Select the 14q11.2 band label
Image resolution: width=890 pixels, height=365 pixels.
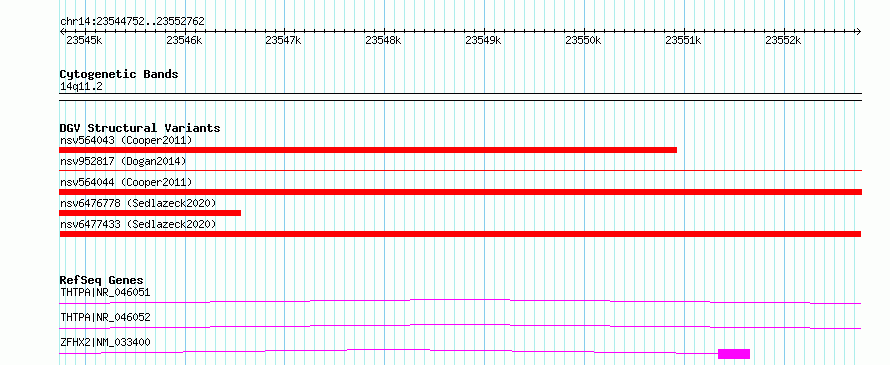(x=81, y=87)
